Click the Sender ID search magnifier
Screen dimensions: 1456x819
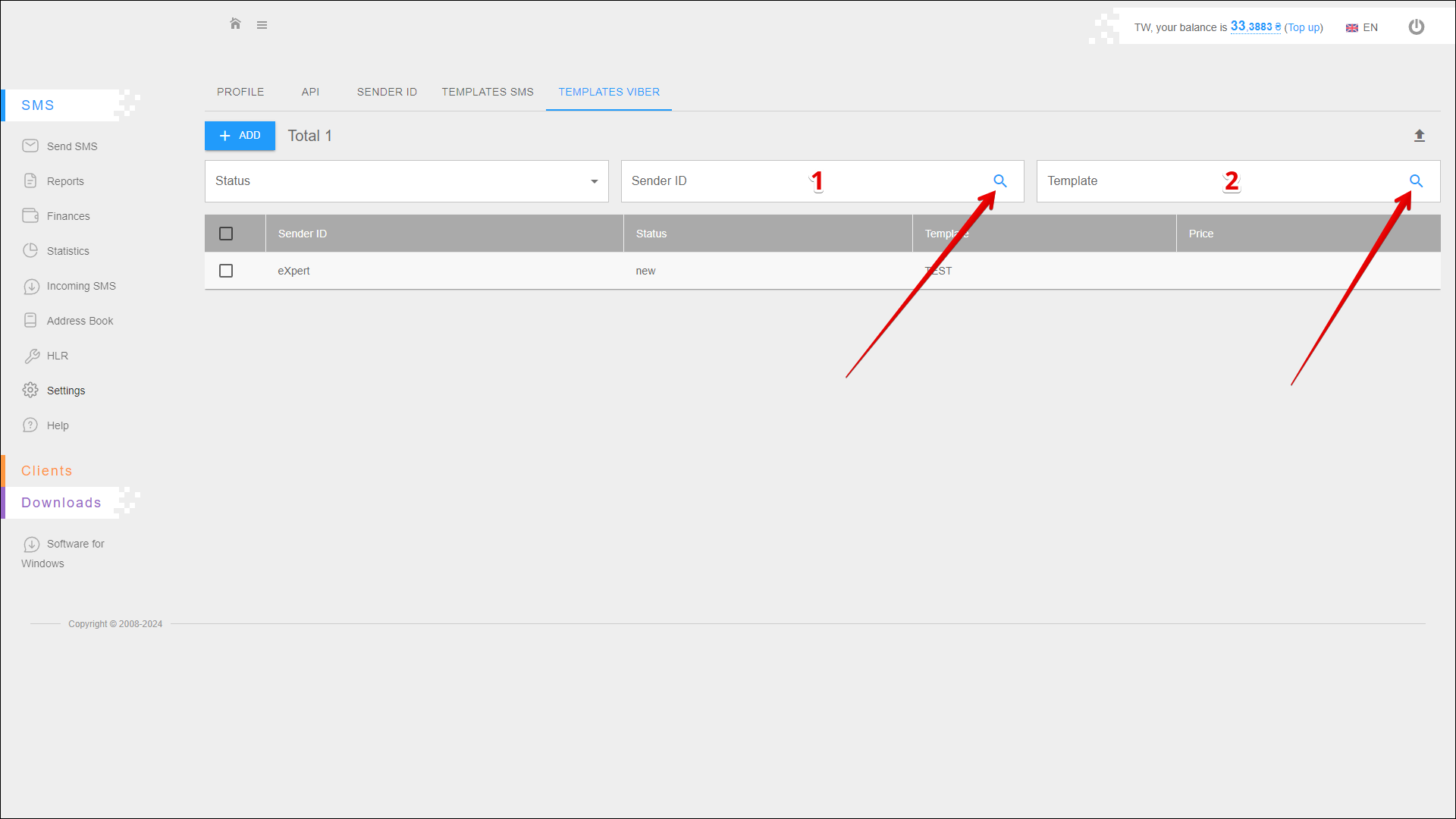999,181
